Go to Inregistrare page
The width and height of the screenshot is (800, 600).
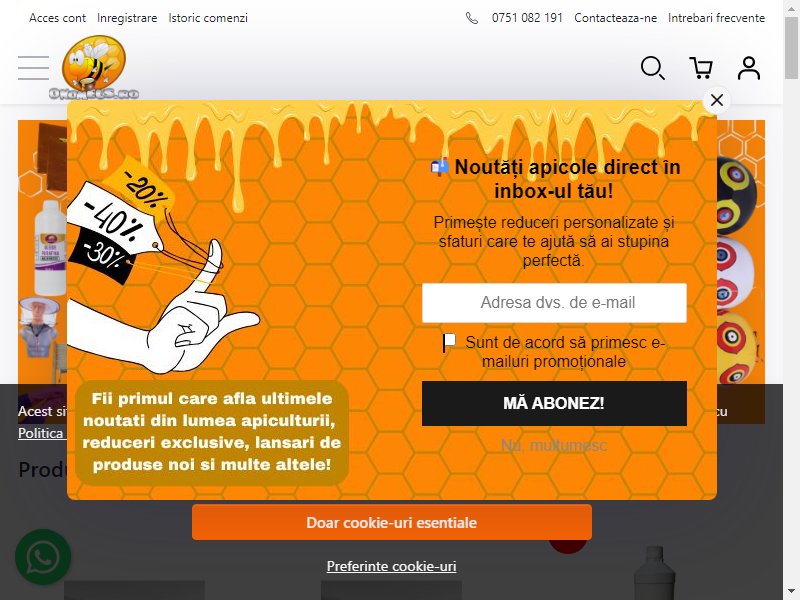127,18
